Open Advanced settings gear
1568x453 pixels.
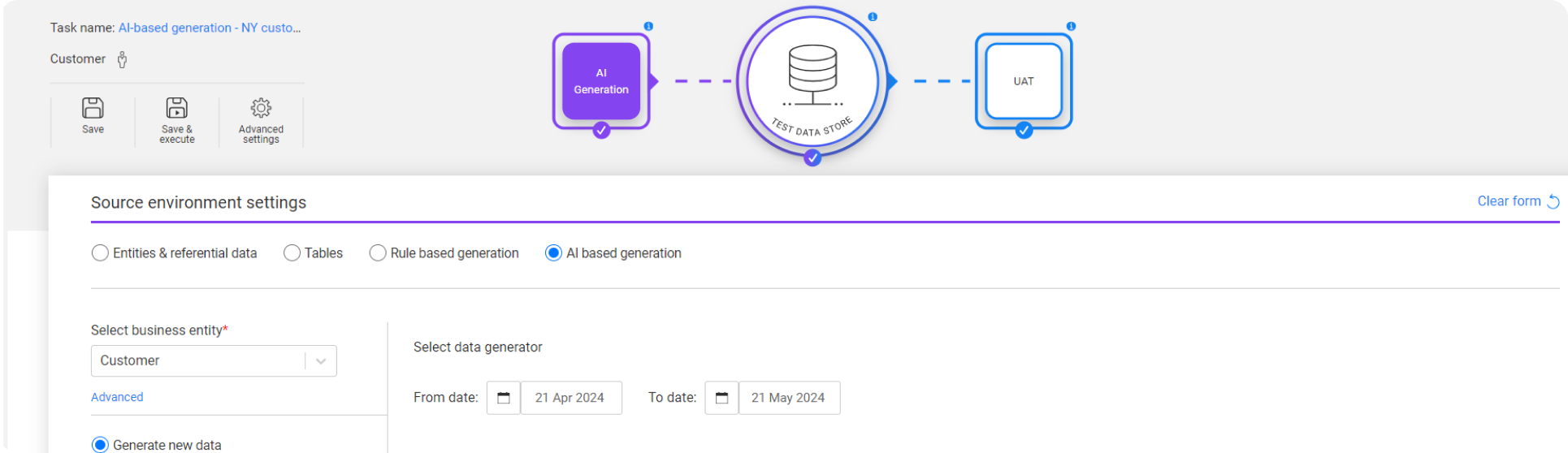pos(261,108)
